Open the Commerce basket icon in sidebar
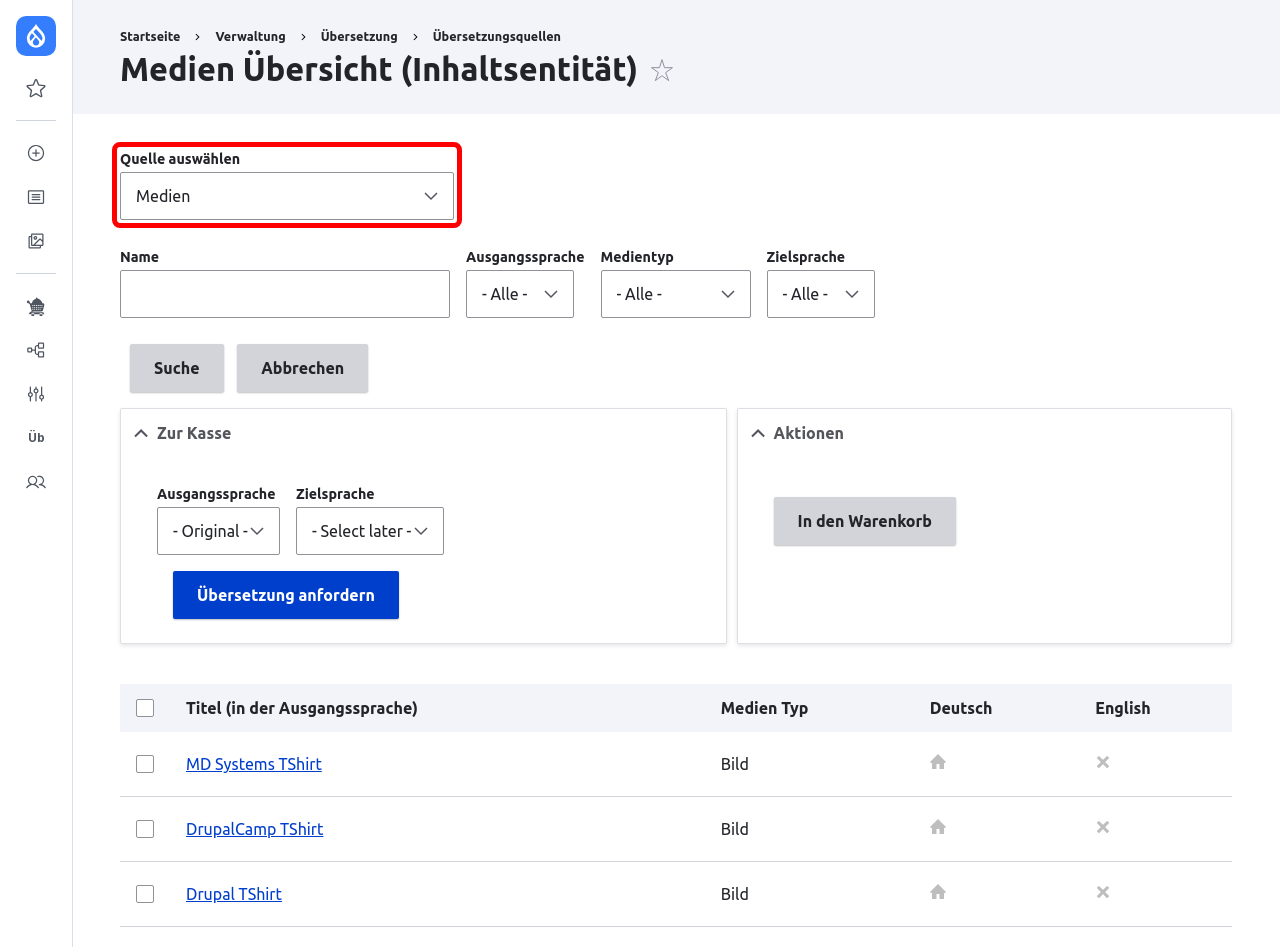The height and width of the screenshot is (947, 1280). (36, 306)
